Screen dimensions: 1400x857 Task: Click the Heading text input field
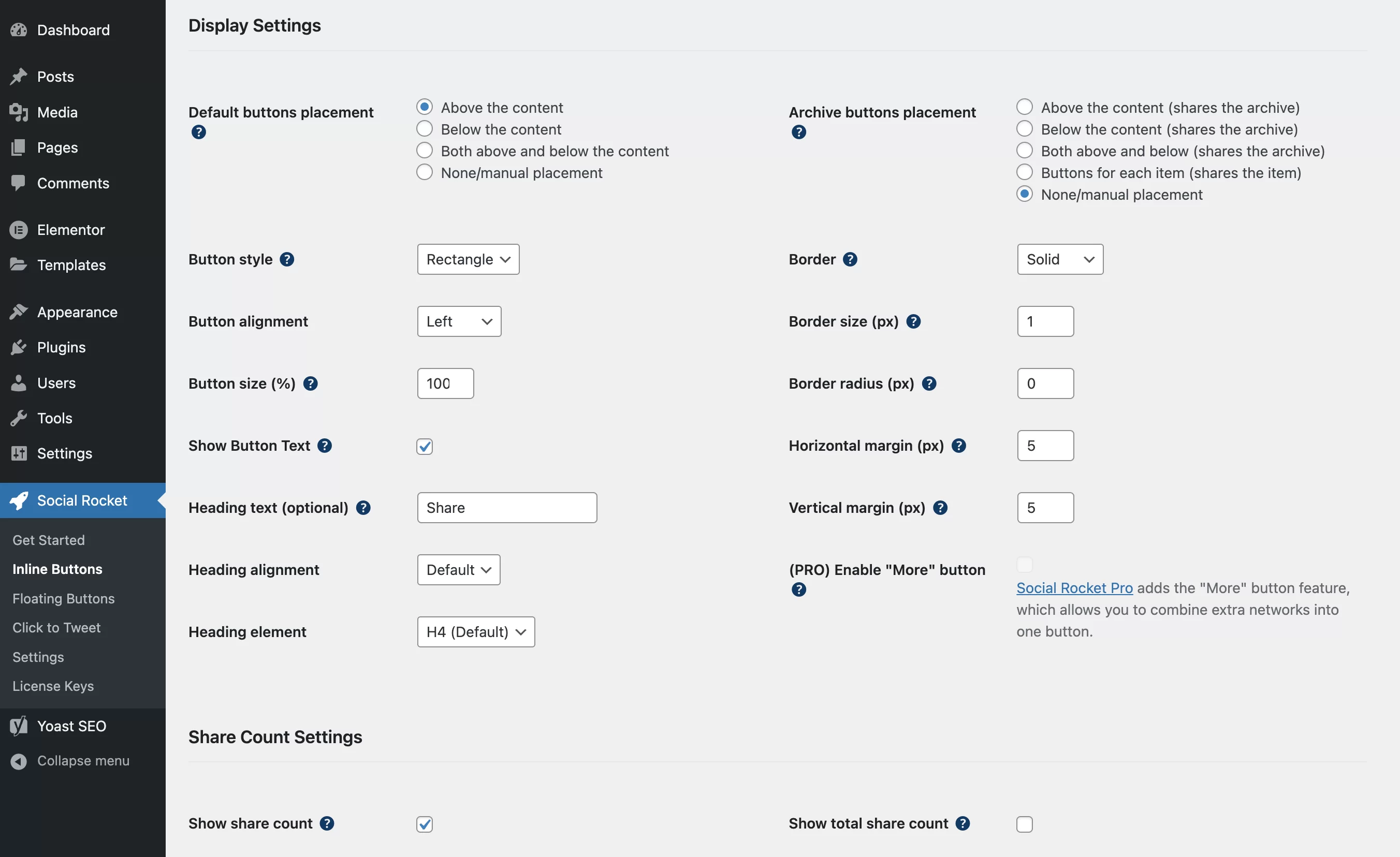click(x=506, y=507)
